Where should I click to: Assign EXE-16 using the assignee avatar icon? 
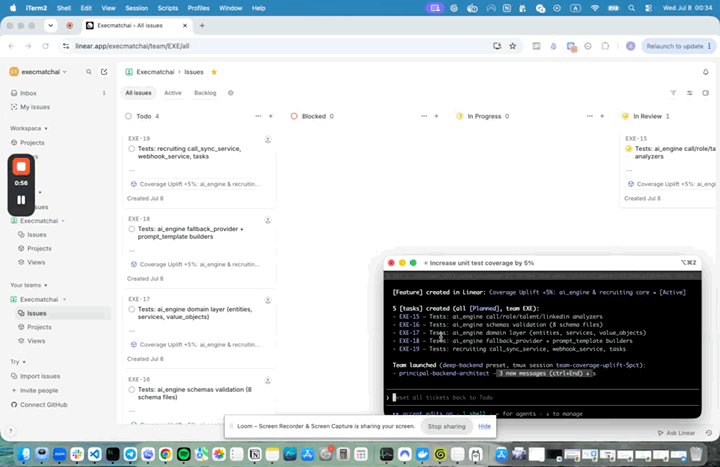click(x=268, y=381)
